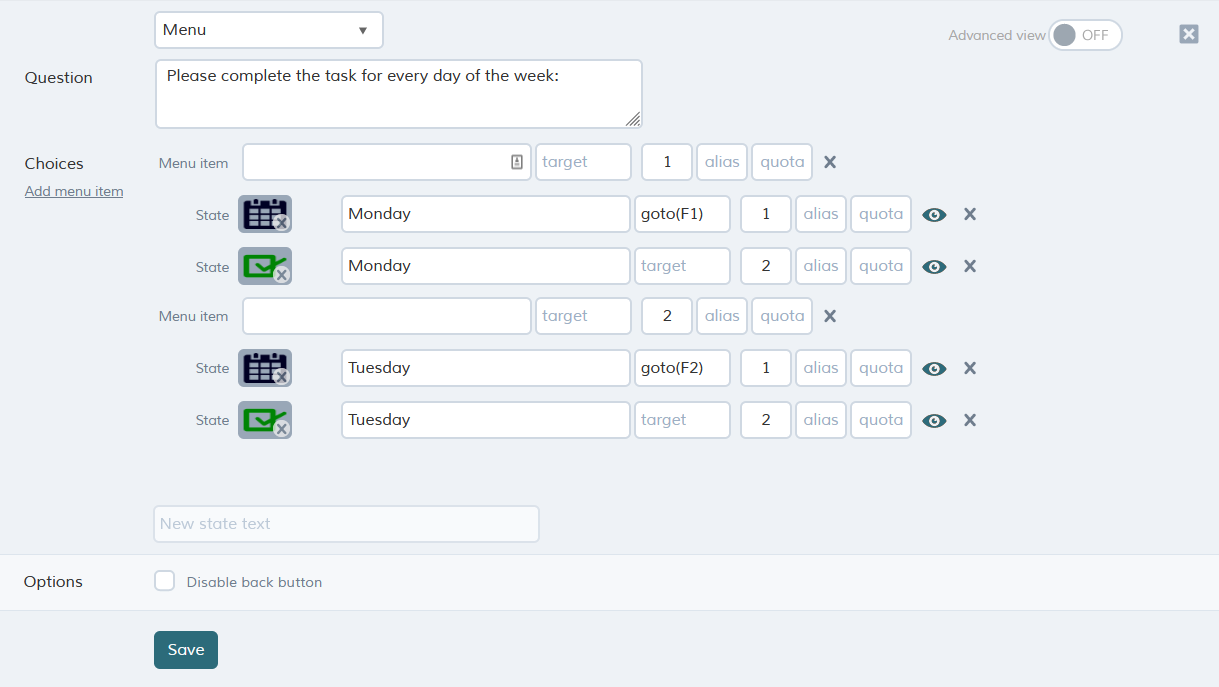Remove the Monday goto(F1) state row
The height and width of the screenshot is (687, 1219).
tap(969, 214)
